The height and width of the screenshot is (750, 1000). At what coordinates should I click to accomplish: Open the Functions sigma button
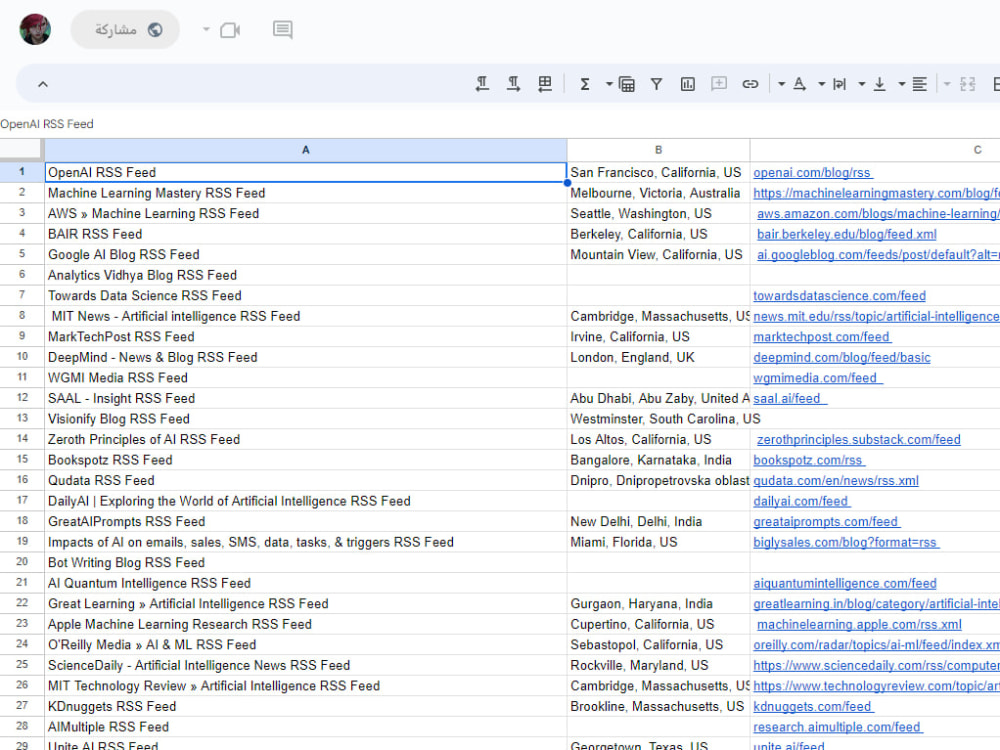click(x=584, y=84)
